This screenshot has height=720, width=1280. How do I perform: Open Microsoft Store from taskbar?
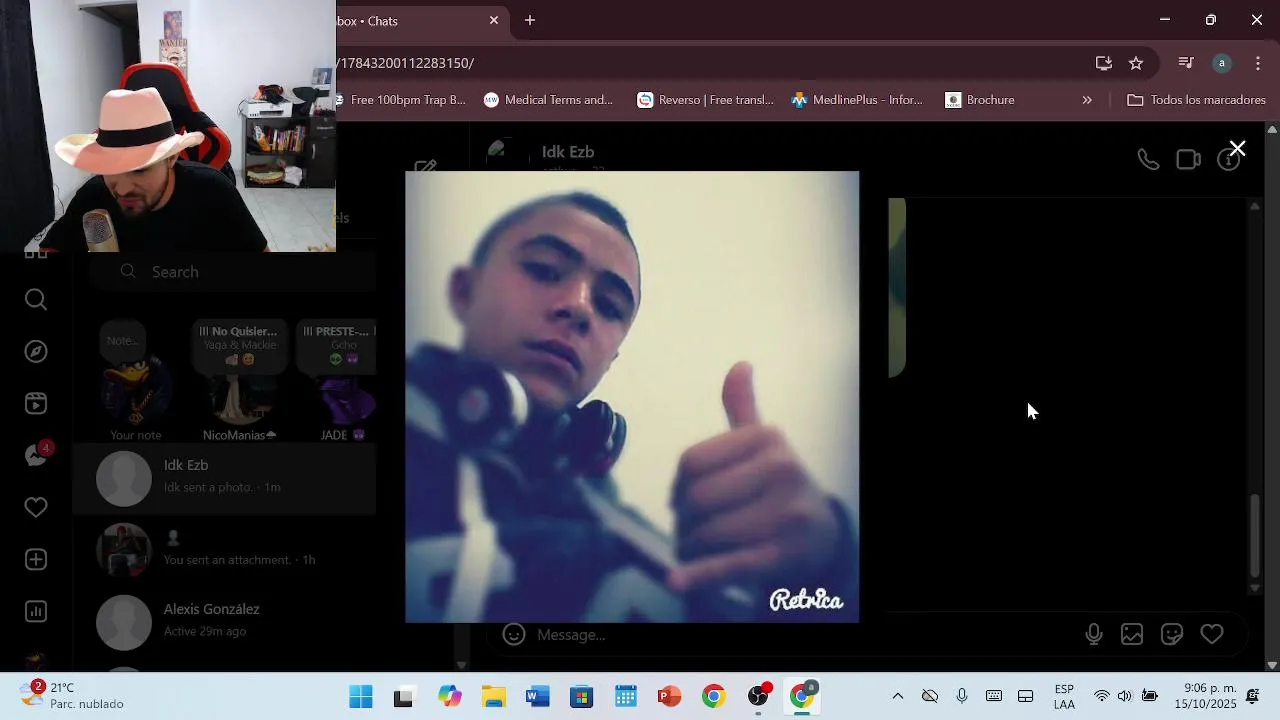[582, 697]
